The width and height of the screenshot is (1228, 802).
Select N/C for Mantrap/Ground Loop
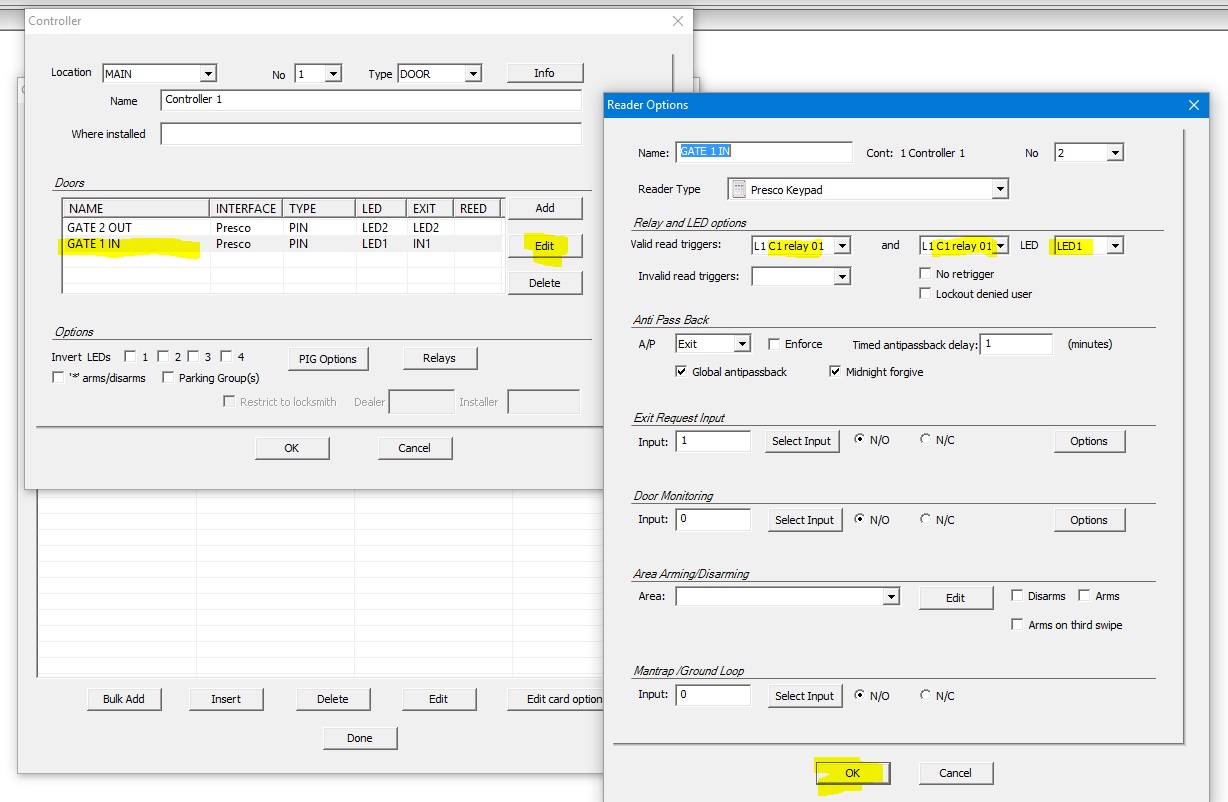pyautogui.click(x=925, y=695)
